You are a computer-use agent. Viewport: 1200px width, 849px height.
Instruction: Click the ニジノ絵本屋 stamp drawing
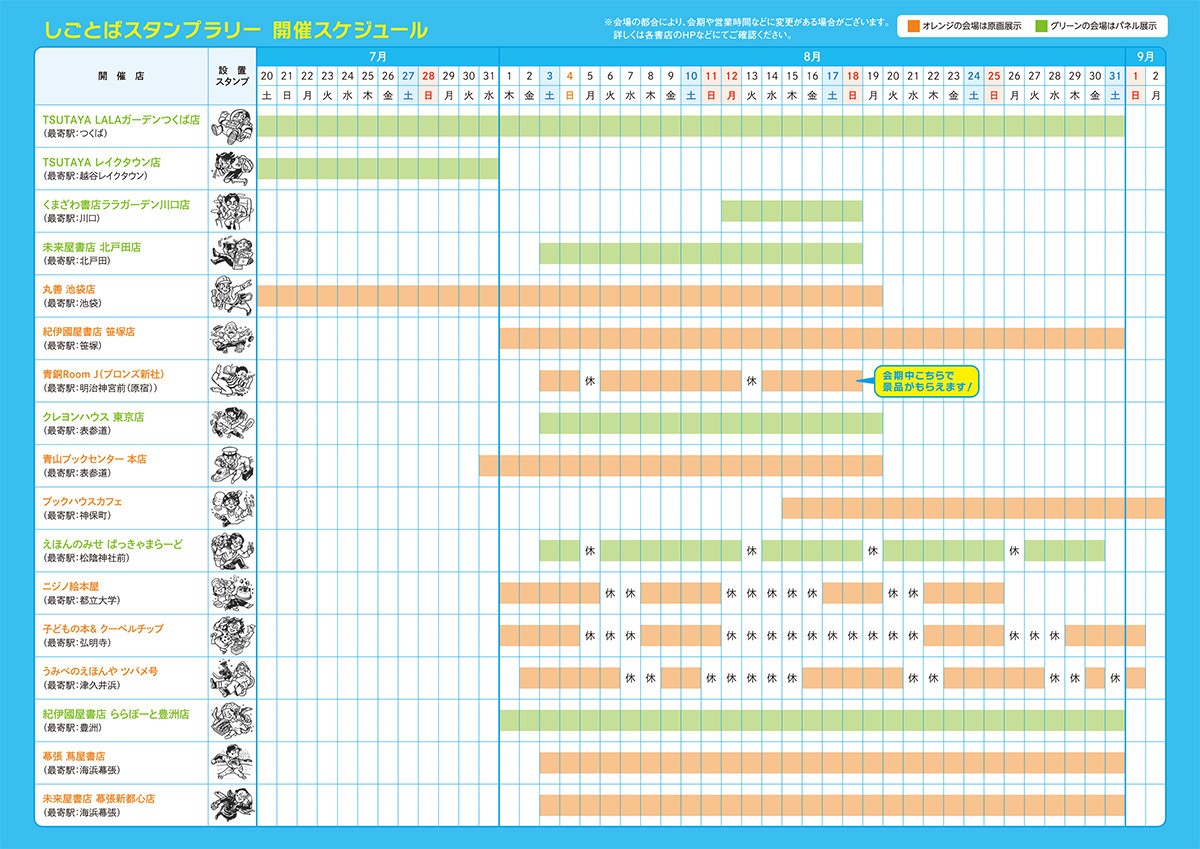click(232, 593)
